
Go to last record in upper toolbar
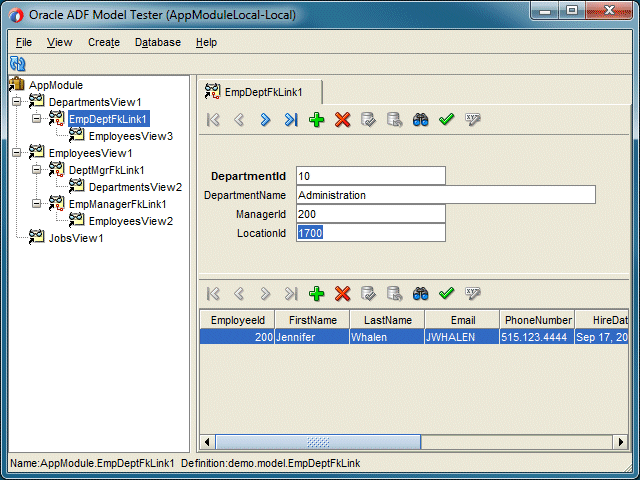coord(291,120)
